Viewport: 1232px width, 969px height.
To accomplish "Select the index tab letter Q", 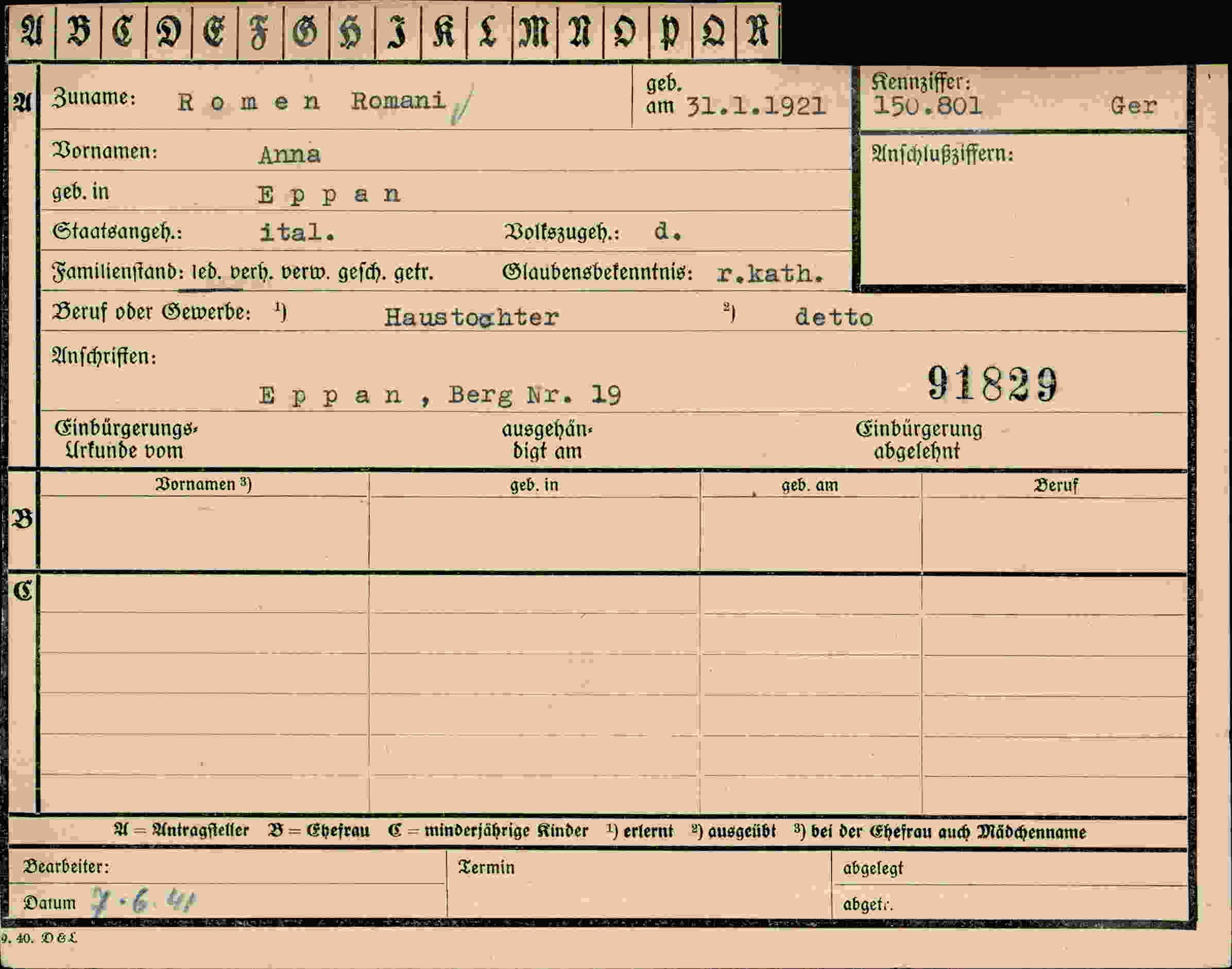I will pyautogui.click(x=714, y=32).
